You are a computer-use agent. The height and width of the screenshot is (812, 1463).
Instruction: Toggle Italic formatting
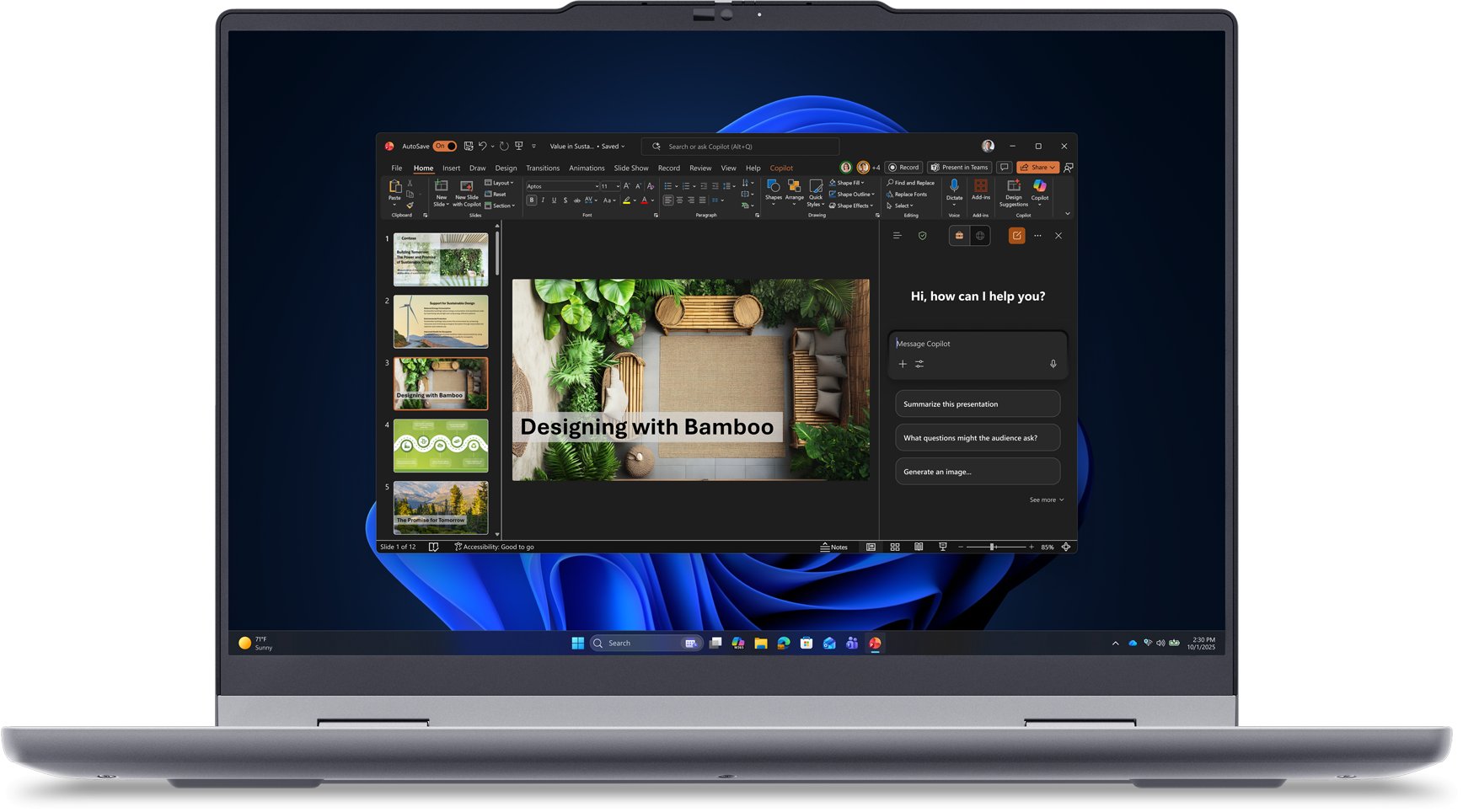pyautogui.click(x=543, y=200)
